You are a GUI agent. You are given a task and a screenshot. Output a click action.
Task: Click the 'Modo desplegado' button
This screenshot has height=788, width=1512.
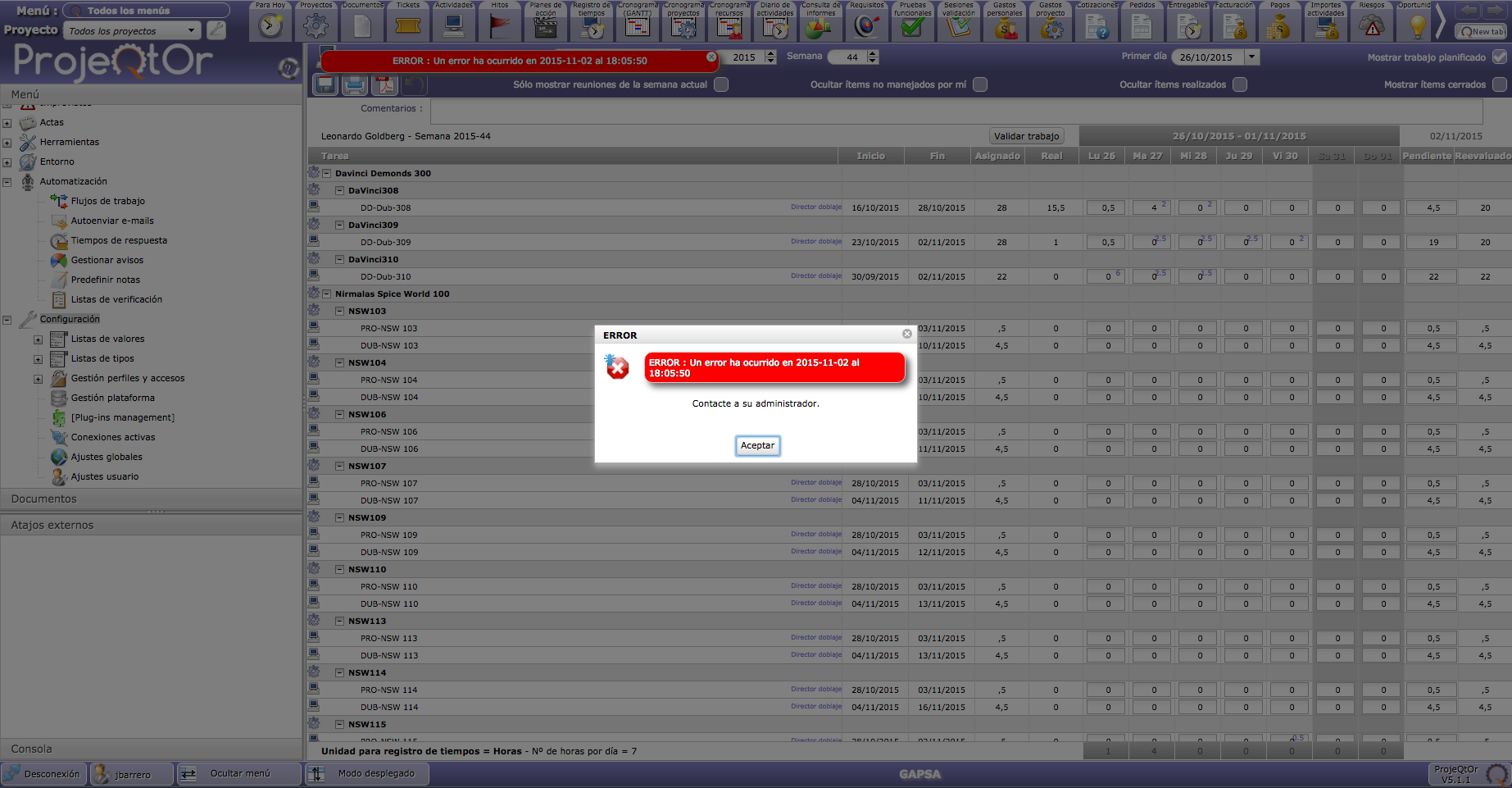pyautogui.click(x=367, y=774)
